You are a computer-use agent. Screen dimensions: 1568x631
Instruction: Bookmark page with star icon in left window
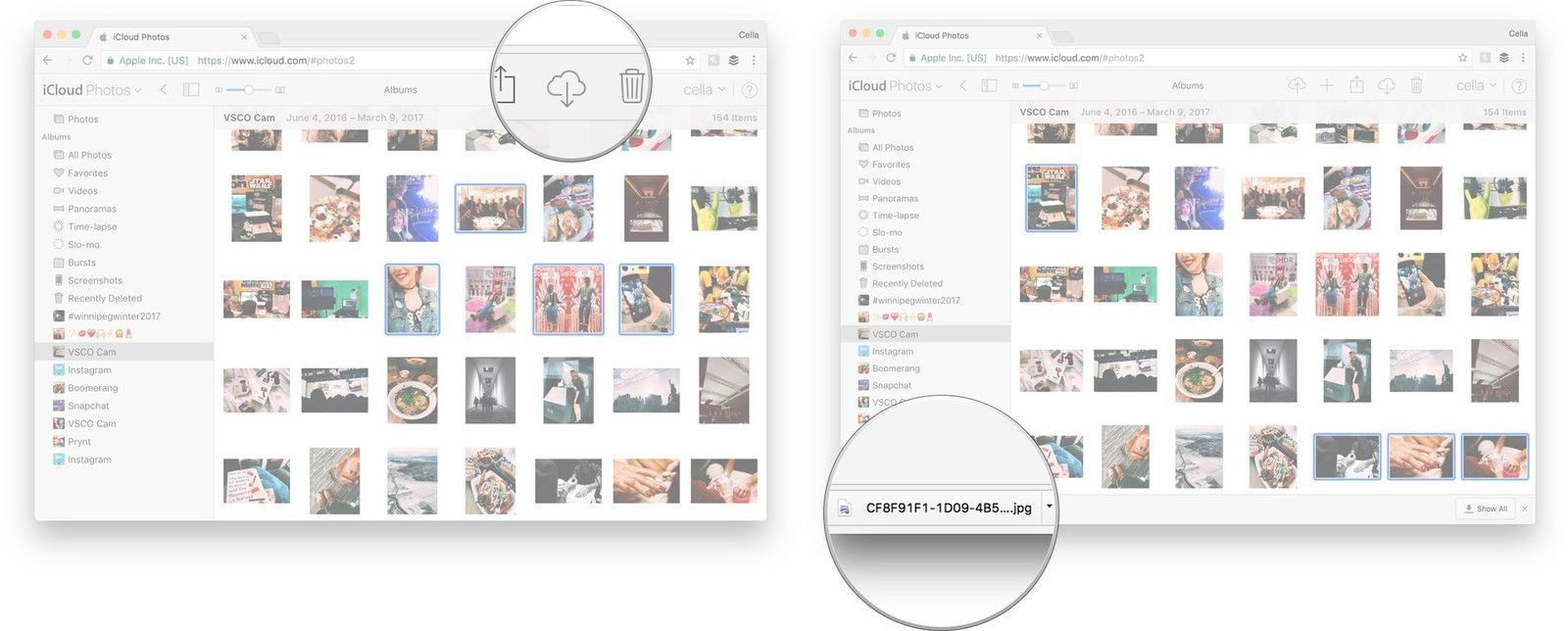tap(690, 61)
